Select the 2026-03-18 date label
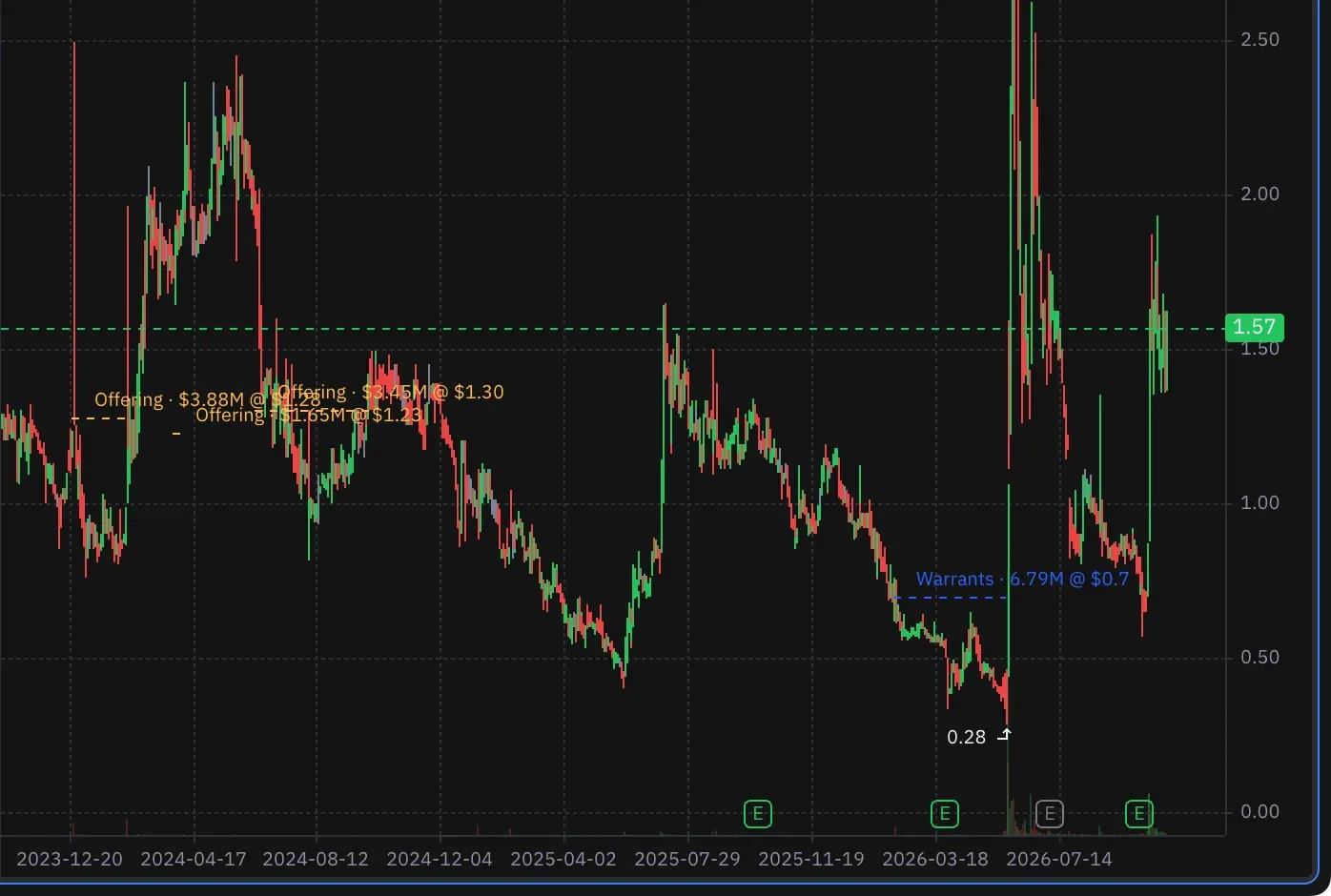 click(x=935, y=859)
